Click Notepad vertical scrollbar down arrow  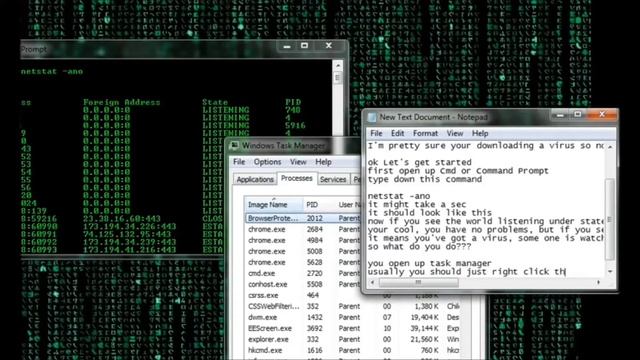point(610,272)
